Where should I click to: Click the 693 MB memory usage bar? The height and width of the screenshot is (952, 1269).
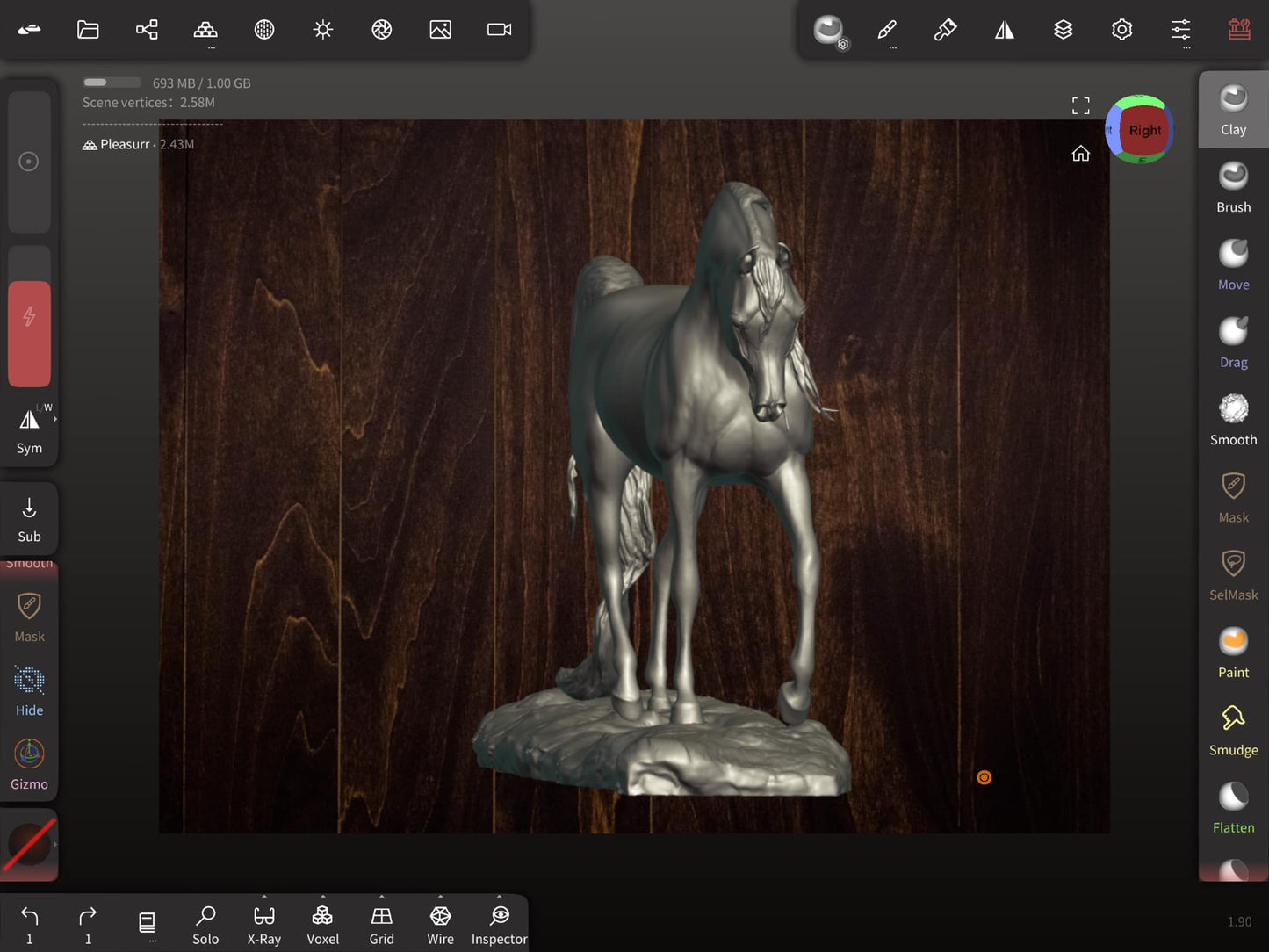click(x=112, y=83)
